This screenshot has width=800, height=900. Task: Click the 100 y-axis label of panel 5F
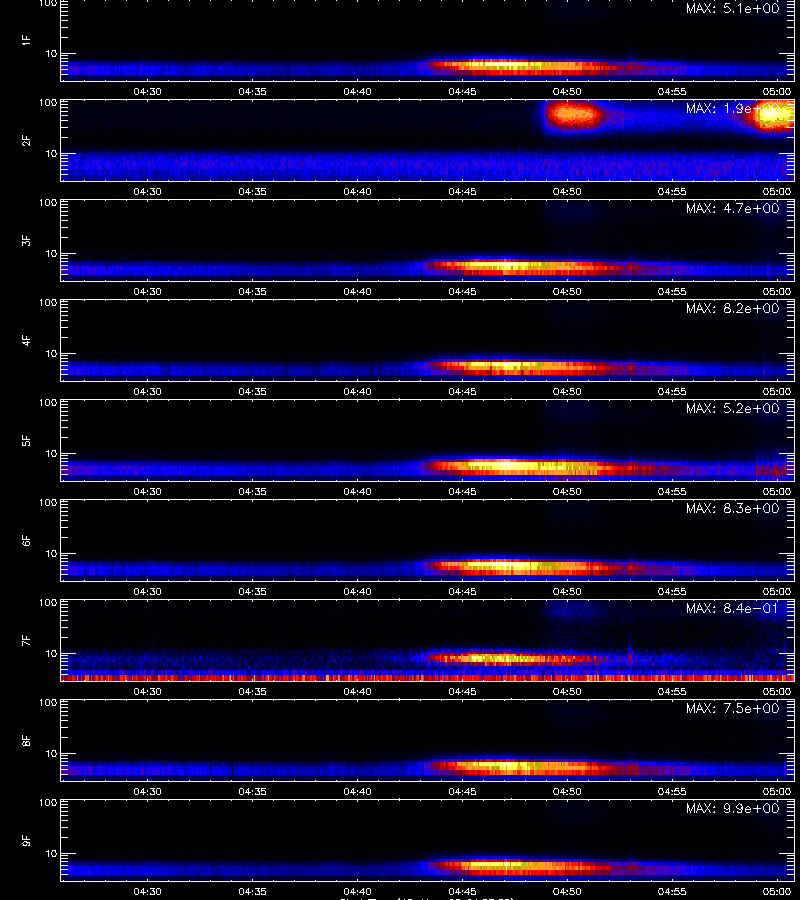[x=48, y=403]
